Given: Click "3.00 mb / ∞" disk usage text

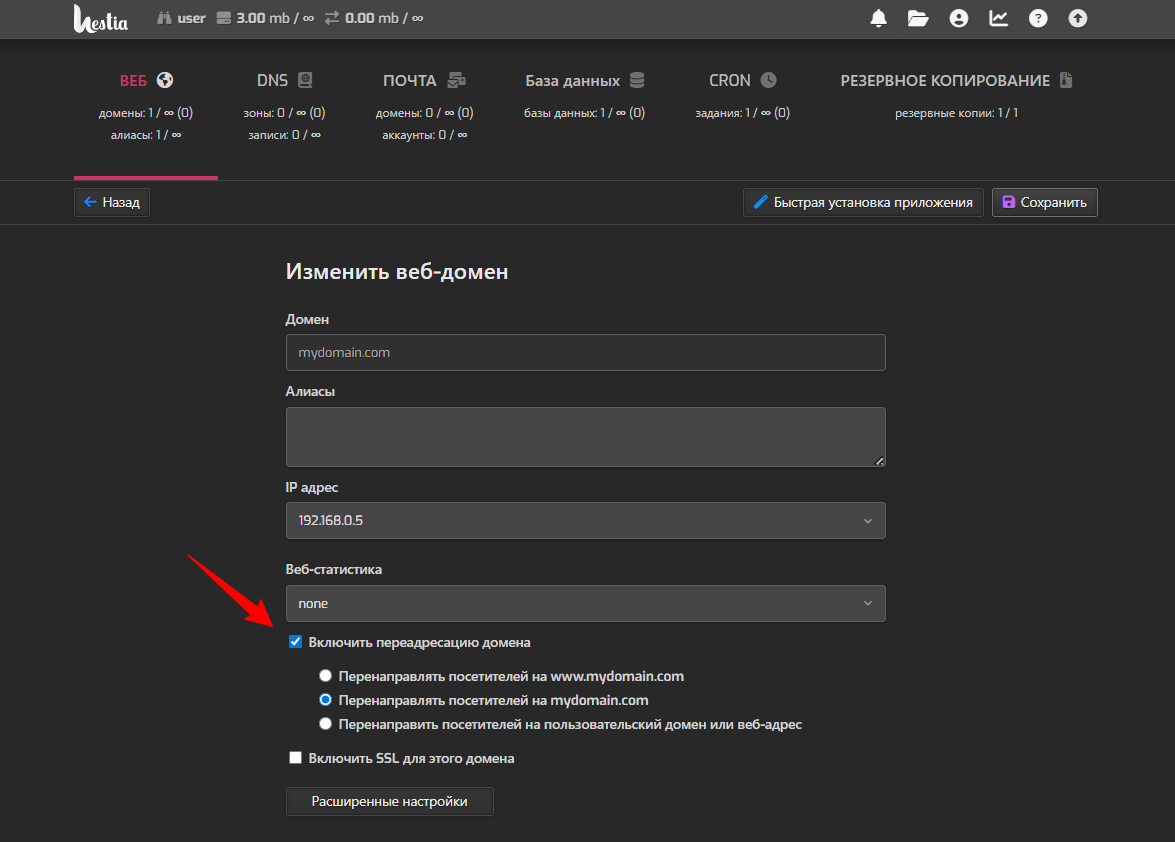Looking at the screenshot, I should pyautogui.click(x=276, y=18).
